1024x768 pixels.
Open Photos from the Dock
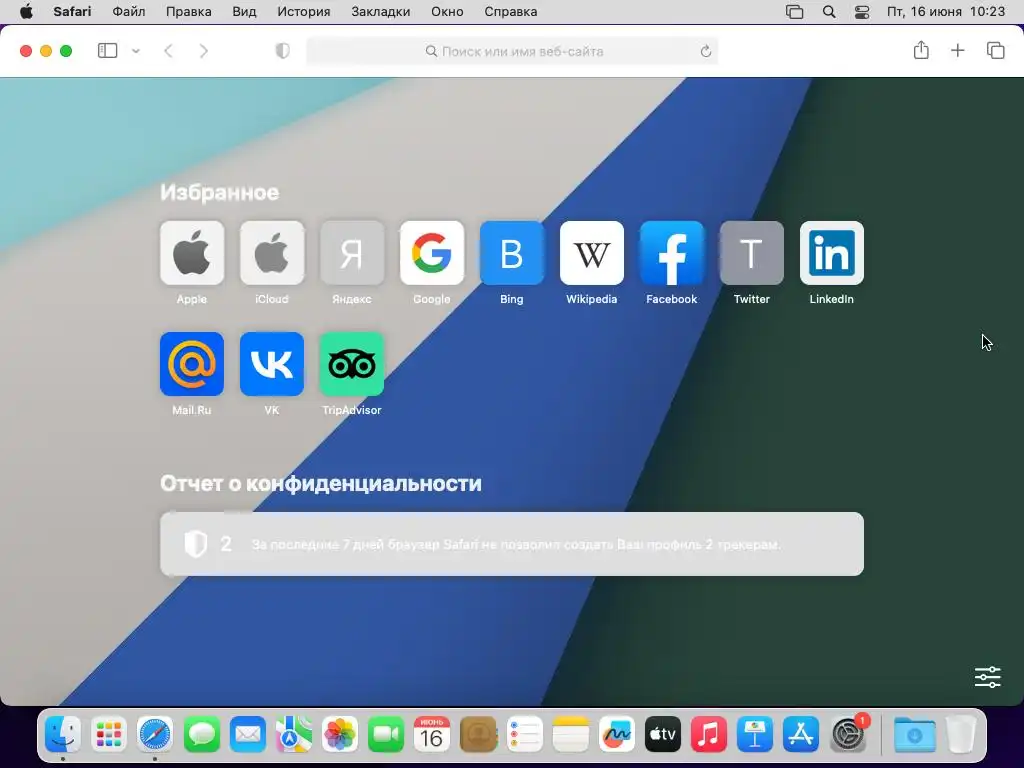[x=340, y=735]
